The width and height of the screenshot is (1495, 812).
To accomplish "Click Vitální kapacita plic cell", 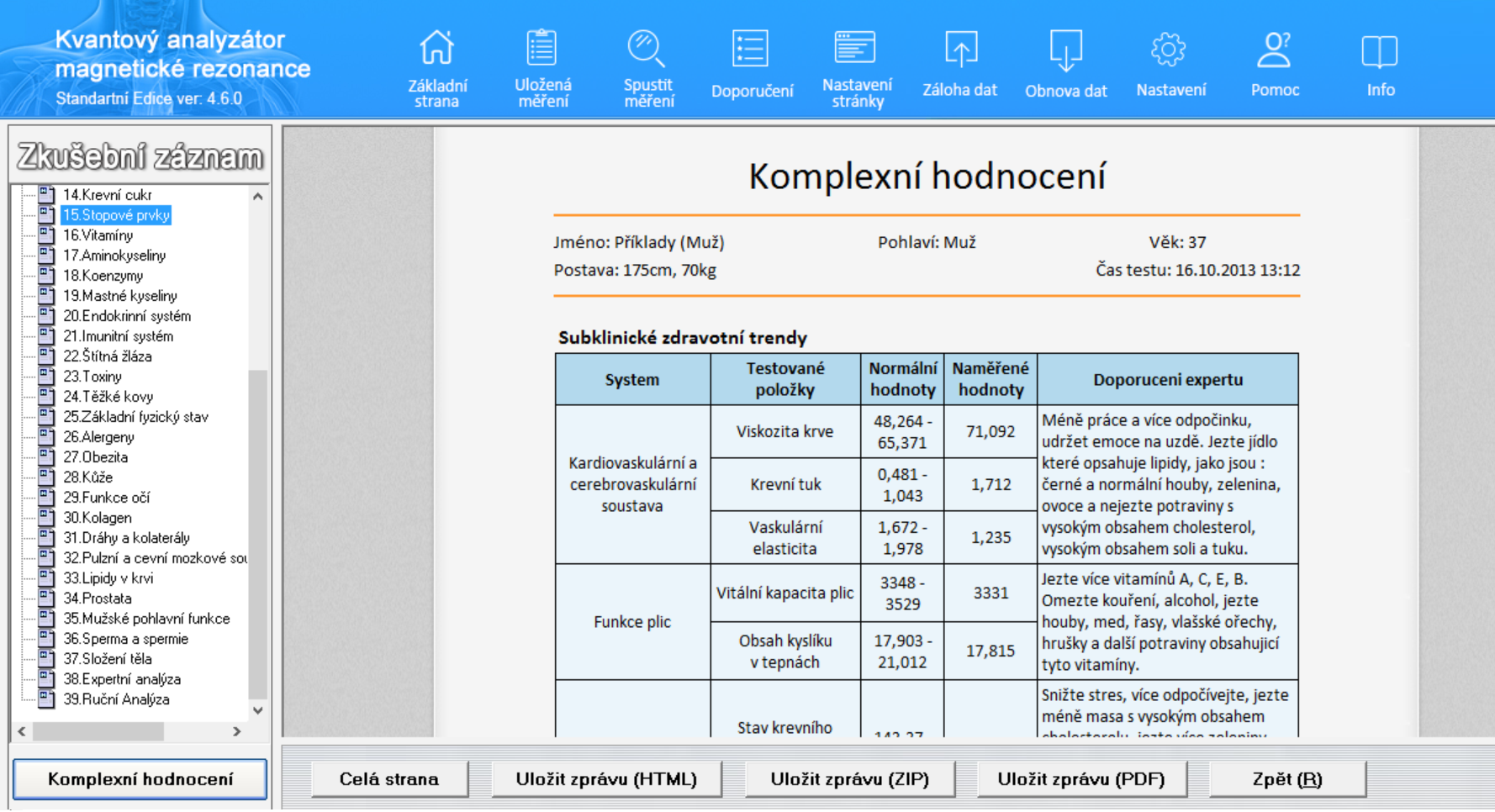I will tap(785, 593).
